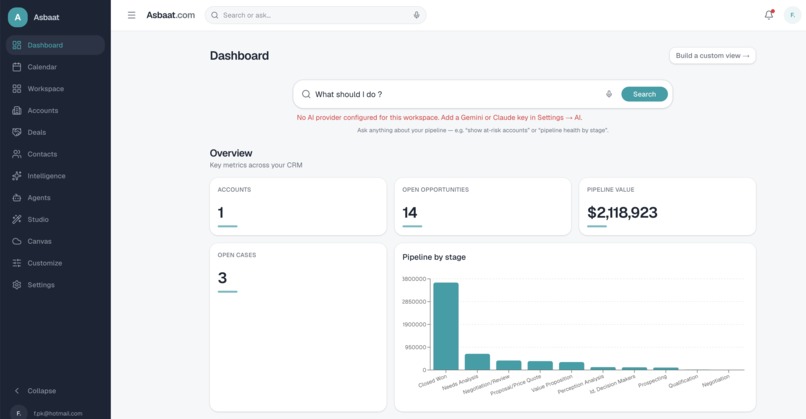Click the Closed Won bar in chart

point(446,326)
